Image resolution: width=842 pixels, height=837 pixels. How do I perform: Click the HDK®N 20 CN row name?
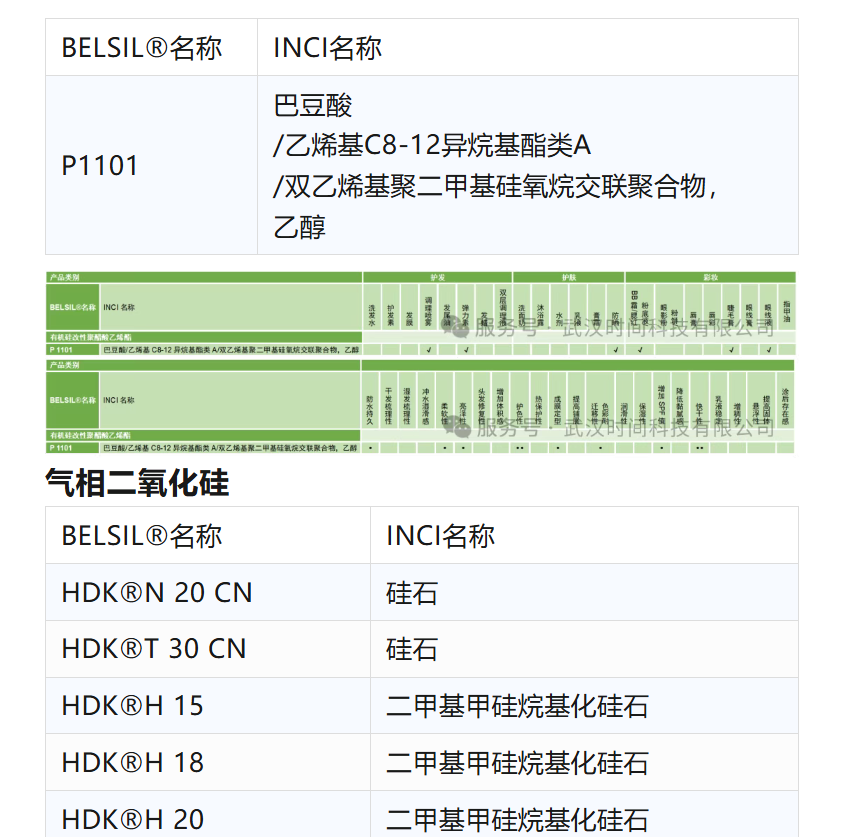157,592
